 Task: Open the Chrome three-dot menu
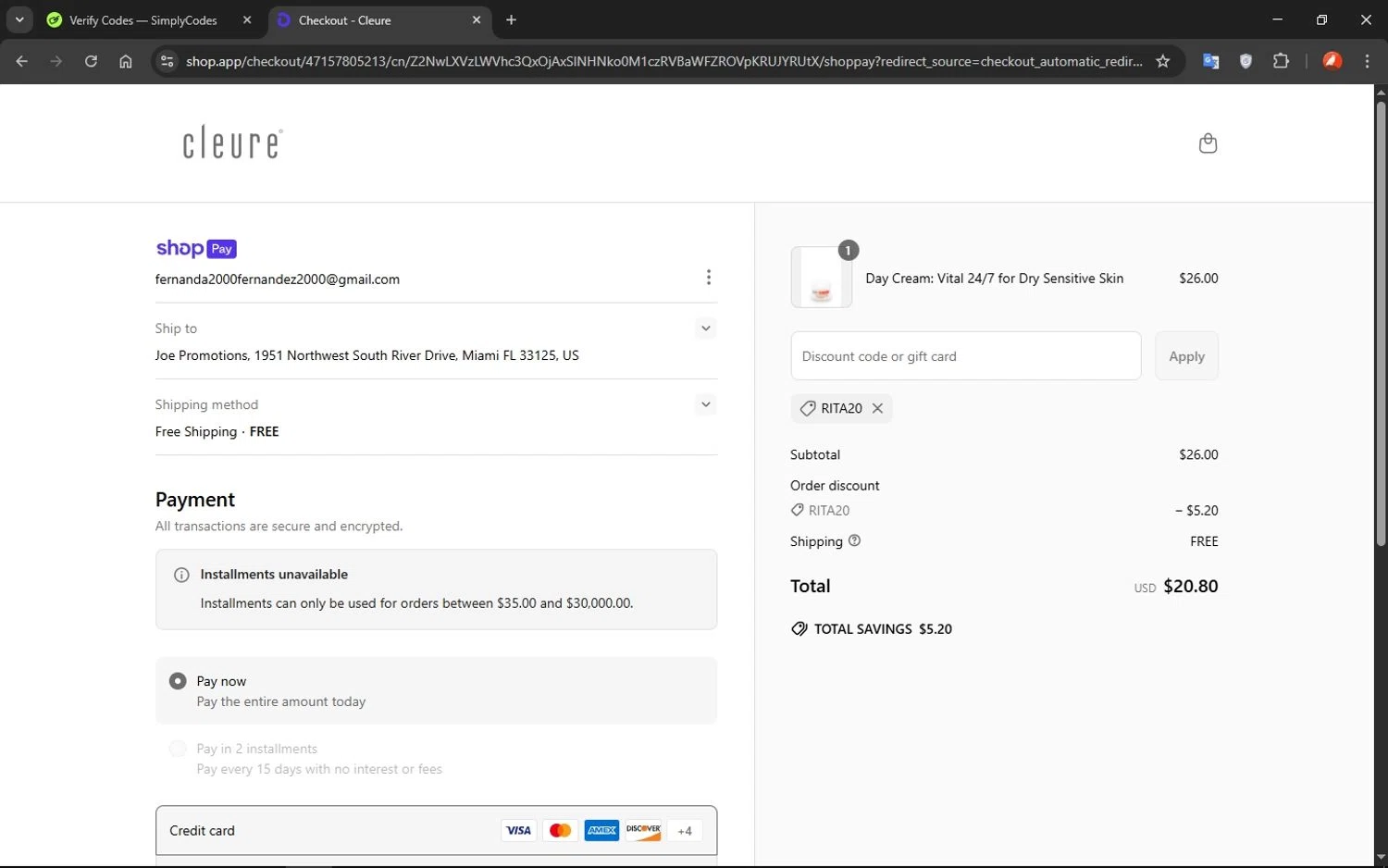point(1368,61)
